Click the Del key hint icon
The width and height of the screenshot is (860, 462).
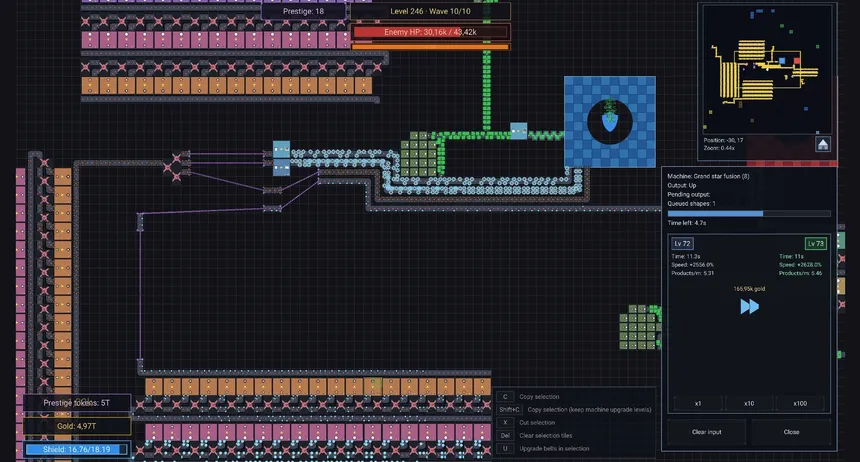tap(505, 436)
